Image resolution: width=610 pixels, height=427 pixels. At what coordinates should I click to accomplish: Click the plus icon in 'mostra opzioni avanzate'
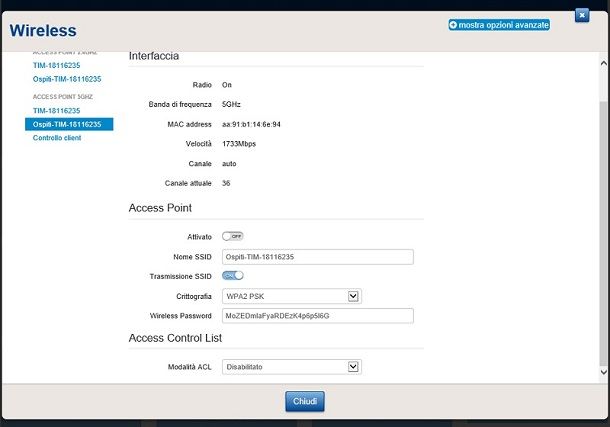[453, 25]
